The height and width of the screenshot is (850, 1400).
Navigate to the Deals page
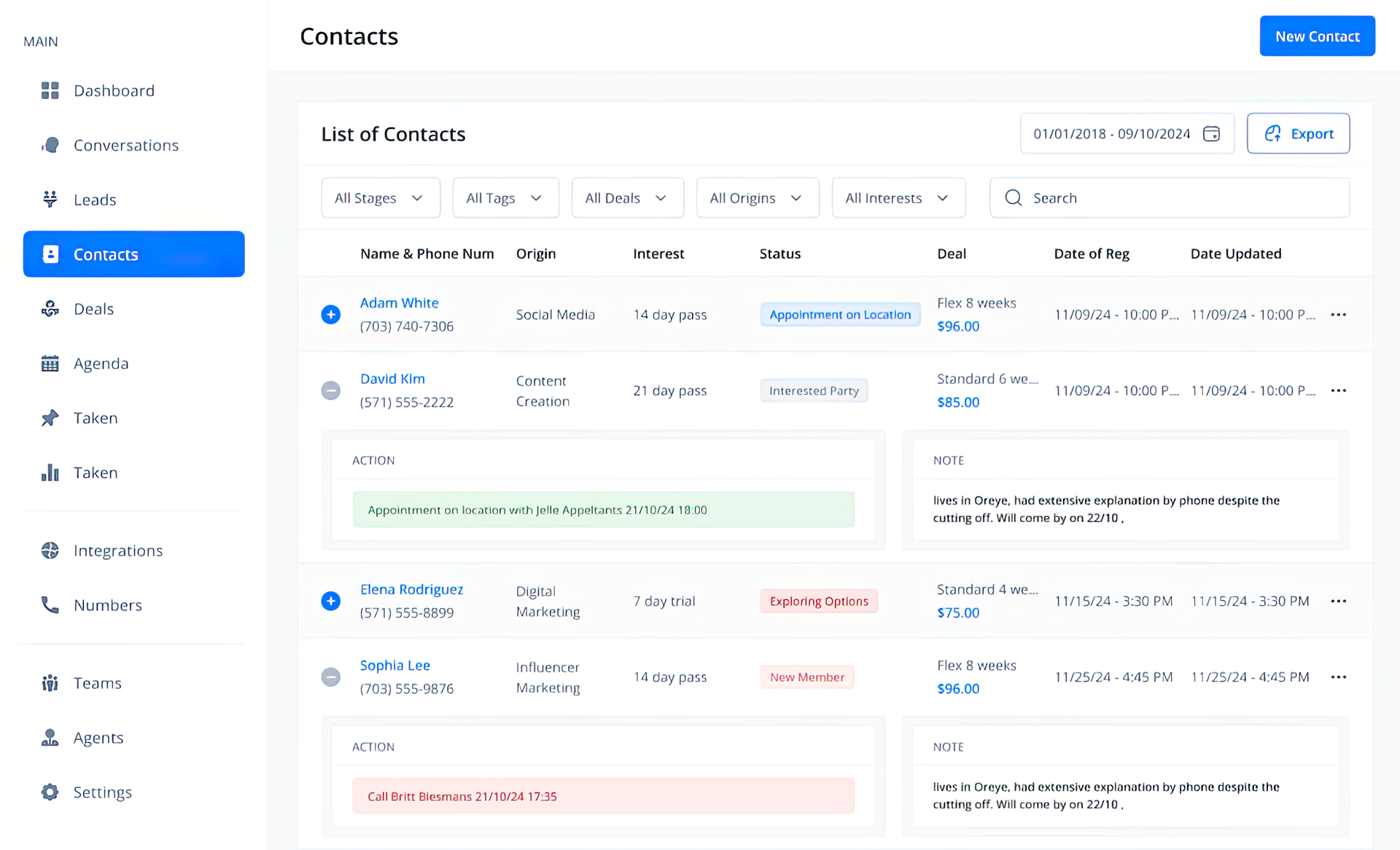(93, 308)
